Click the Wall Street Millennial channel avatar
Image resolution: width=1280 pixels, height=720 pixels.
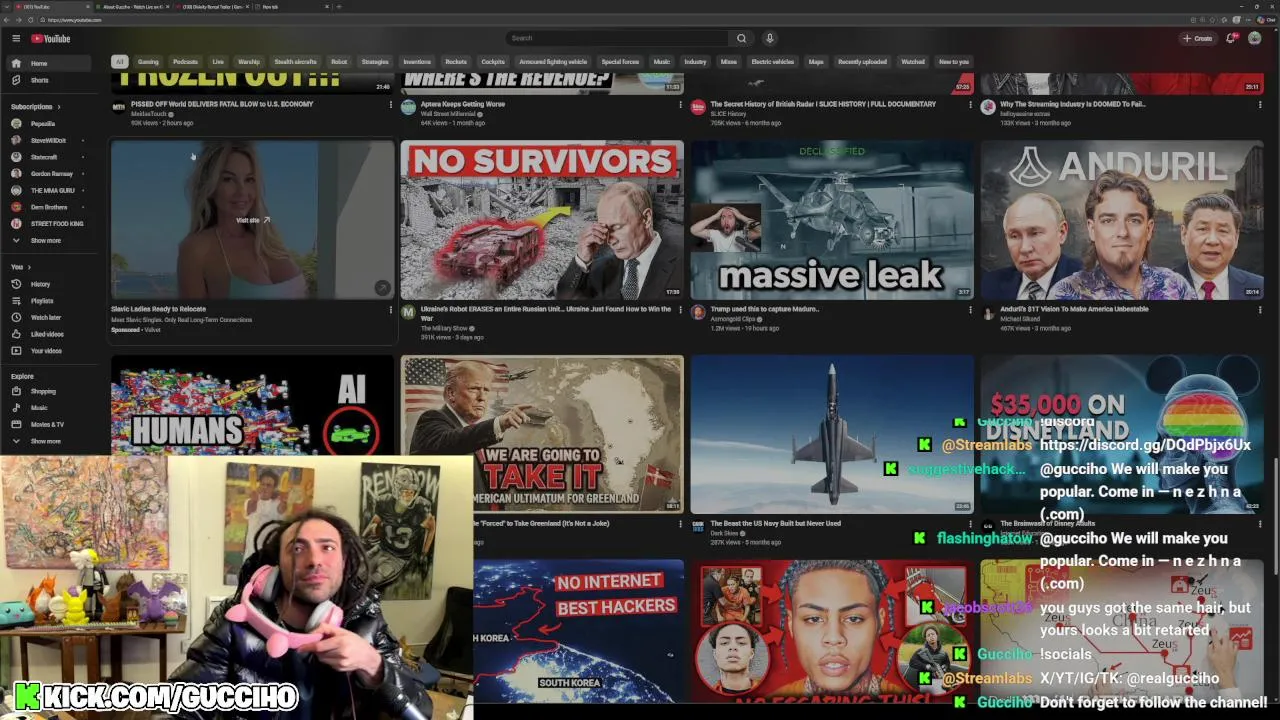pos(408,107)
